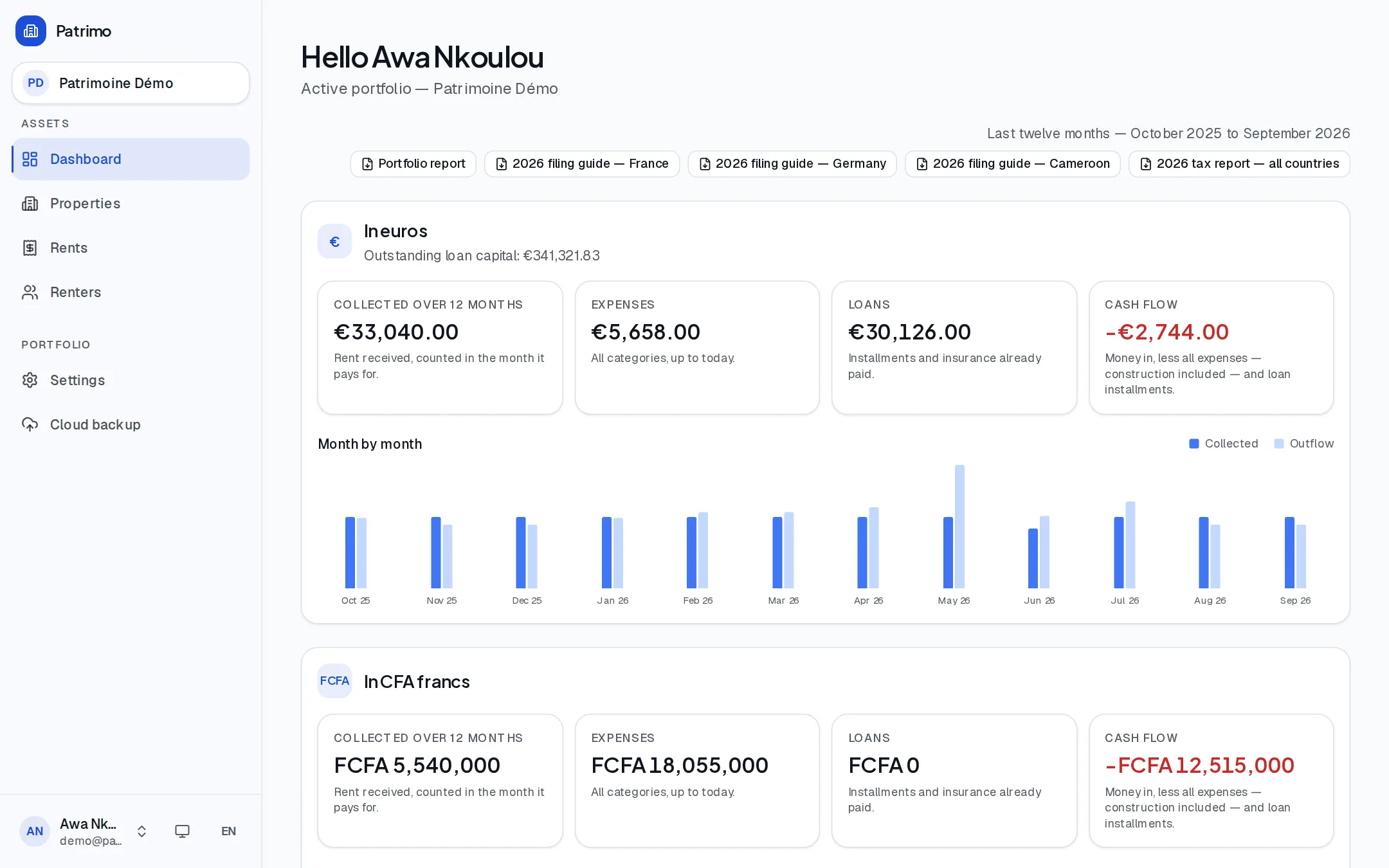The height and width of the screenshot is (868, 1389).
Task: Click the -€2,744.00 cash flow value
Action: [x=1167, y=332]
